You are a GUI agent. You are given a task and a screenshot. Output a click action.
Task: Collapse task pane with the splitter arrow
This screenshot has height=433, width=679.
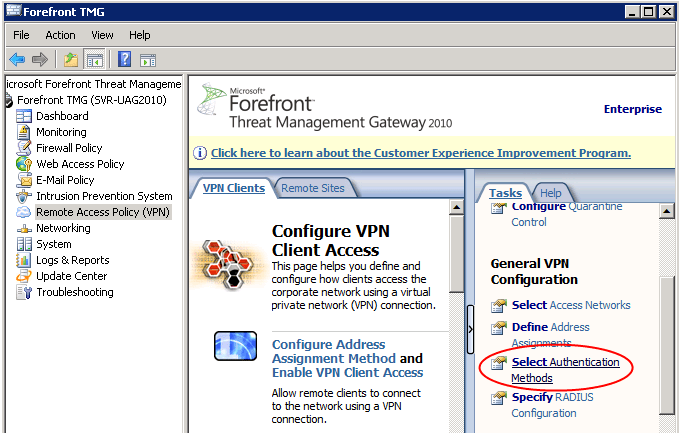pyautogui.click(x=470, y=330)
